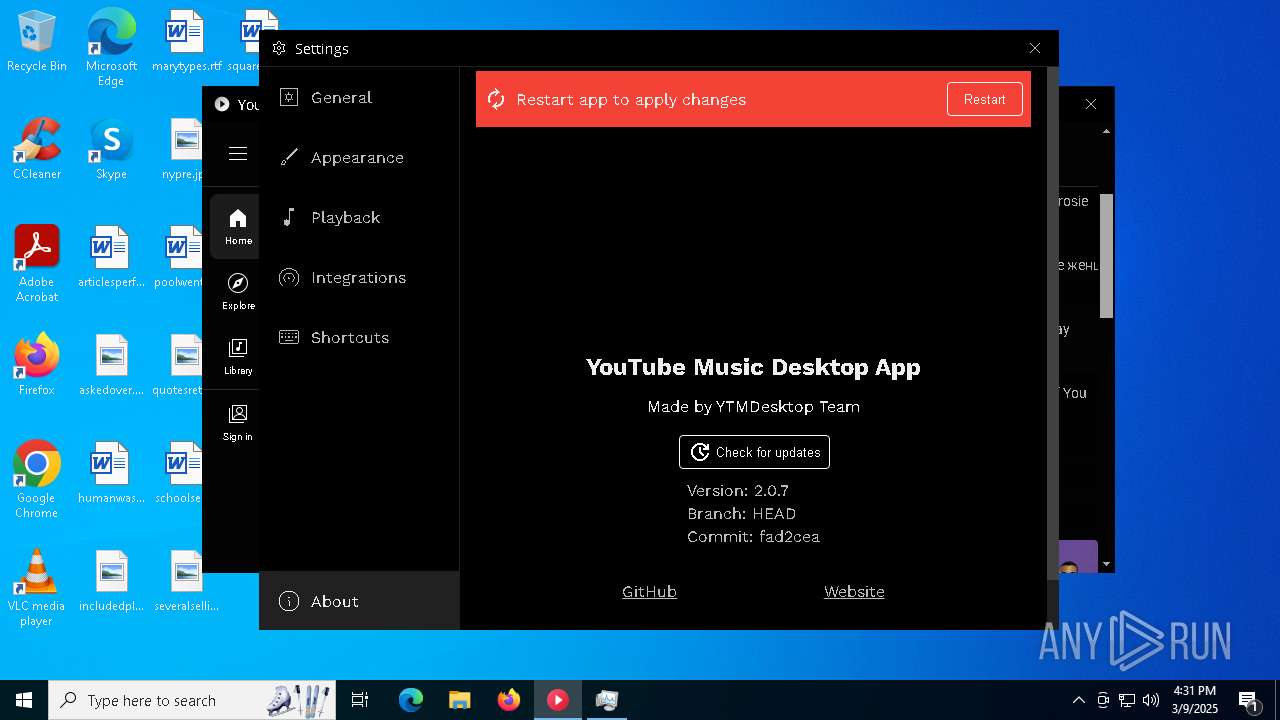The width and height of the screenshot is (1280, 720).
Task: Click the Settings window vertical scrollbar
Action: click(x=1052, y=323)
